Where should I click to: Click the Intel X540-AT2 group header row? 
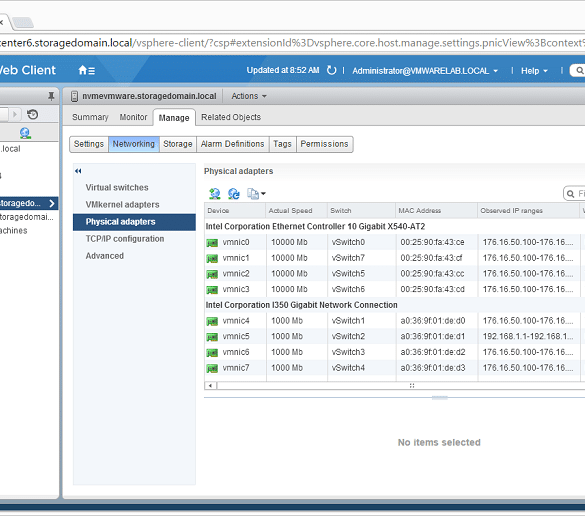click(x=395, y=226)
